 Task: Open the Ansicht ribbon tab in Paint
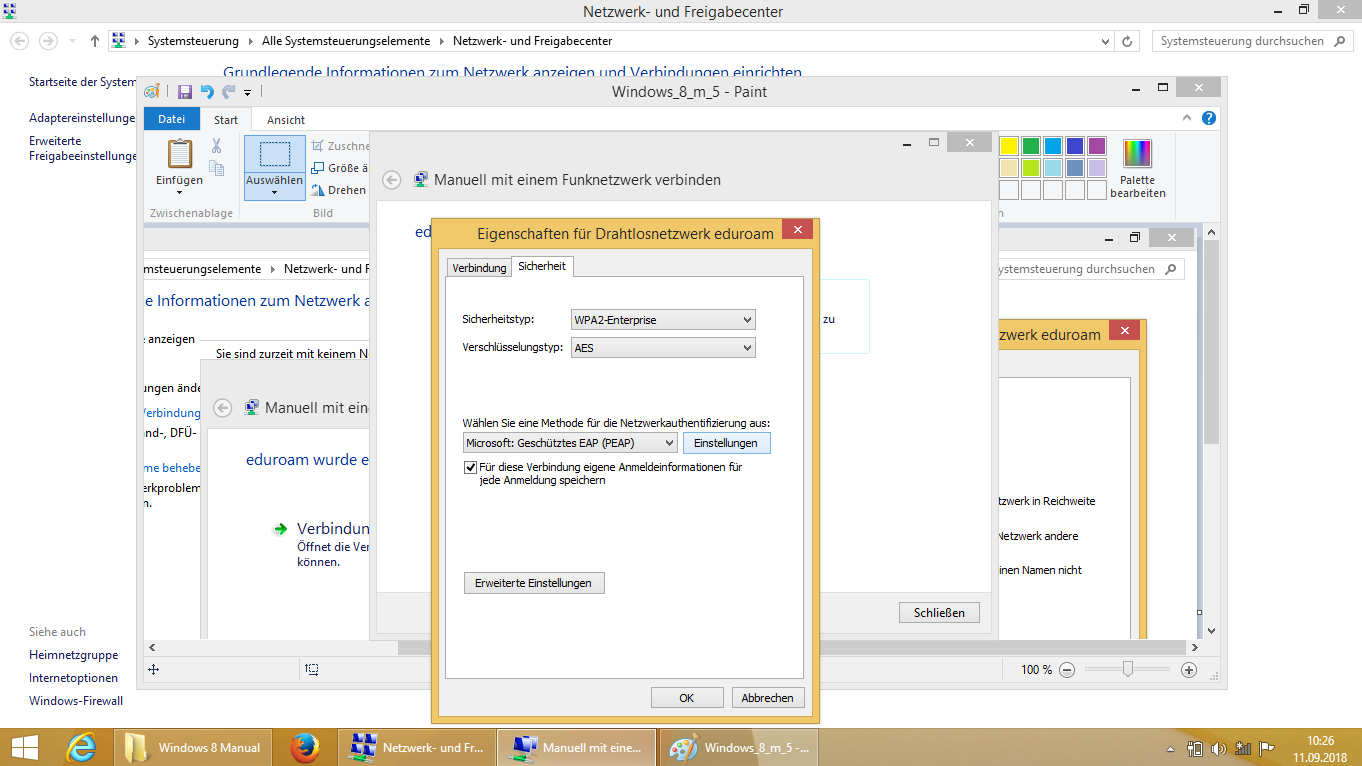285,120
